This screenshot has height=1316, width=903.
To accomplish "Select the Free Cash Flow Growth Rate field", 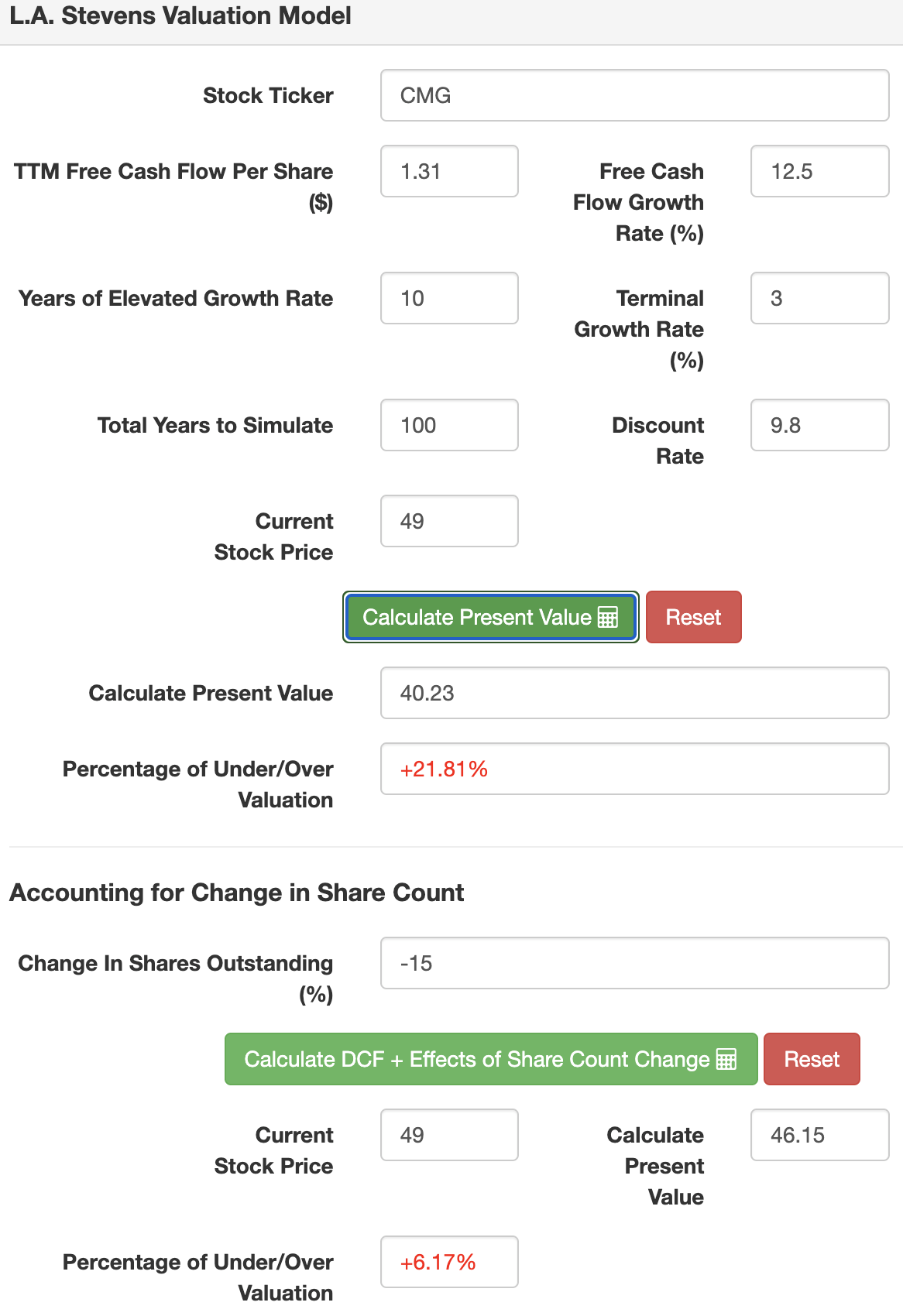I will pos(819,171).
